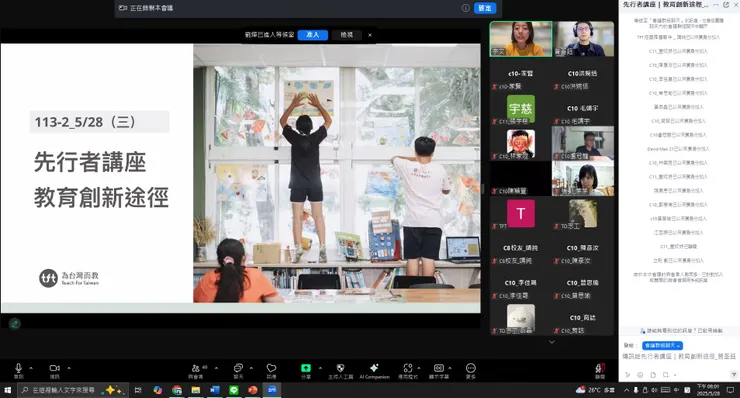
Task: Open the send-to recipient dropdown
Action: 662,346
